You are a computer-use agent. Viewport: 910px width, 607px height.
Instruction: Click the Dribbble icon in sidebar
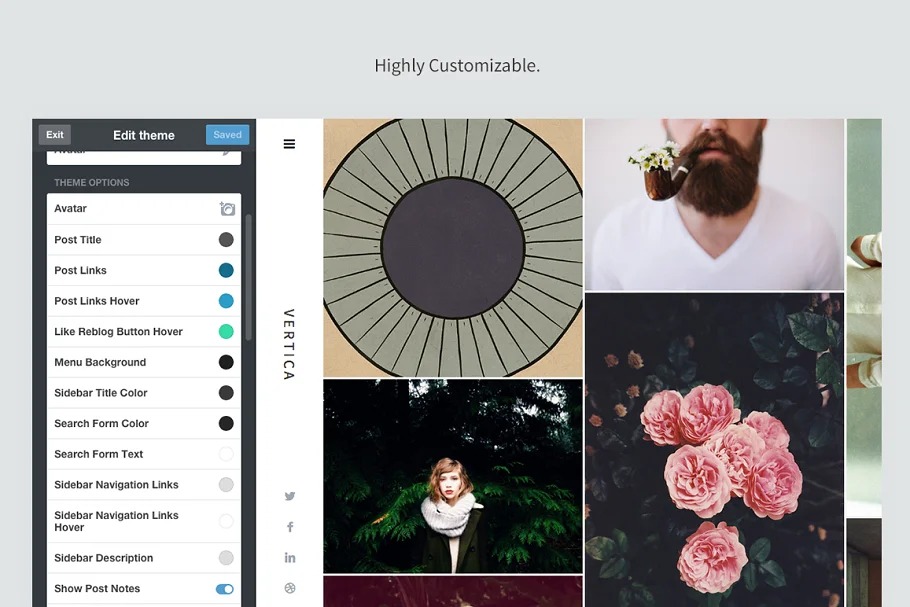click(290, 588)
